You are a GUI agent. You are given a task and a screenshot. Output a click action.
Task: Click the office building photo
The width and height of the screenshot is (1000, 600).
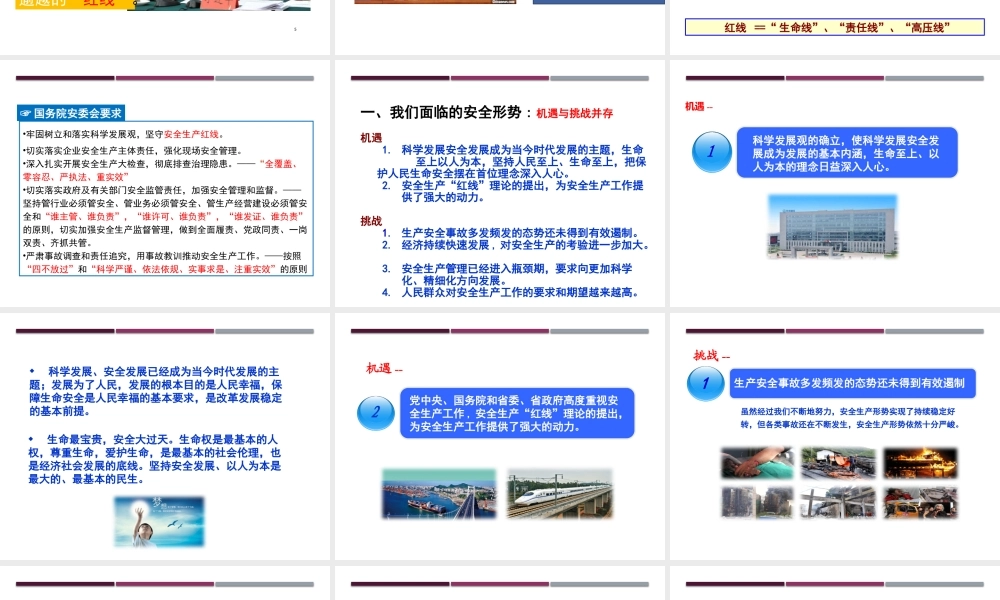coord(832,227)
